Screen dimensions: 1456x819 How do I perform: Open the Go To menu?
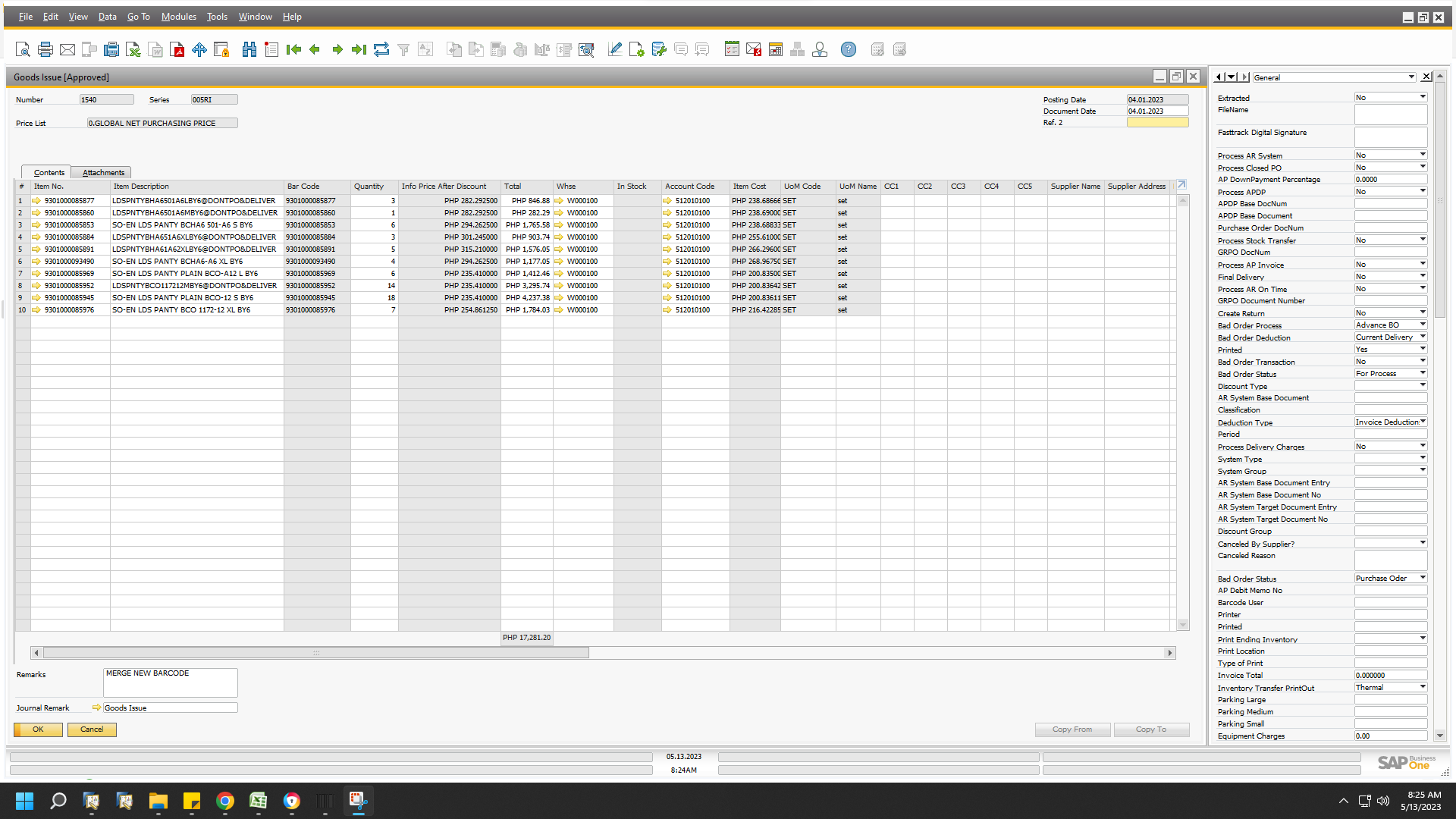pyautogui.click(x=139, y=17)
